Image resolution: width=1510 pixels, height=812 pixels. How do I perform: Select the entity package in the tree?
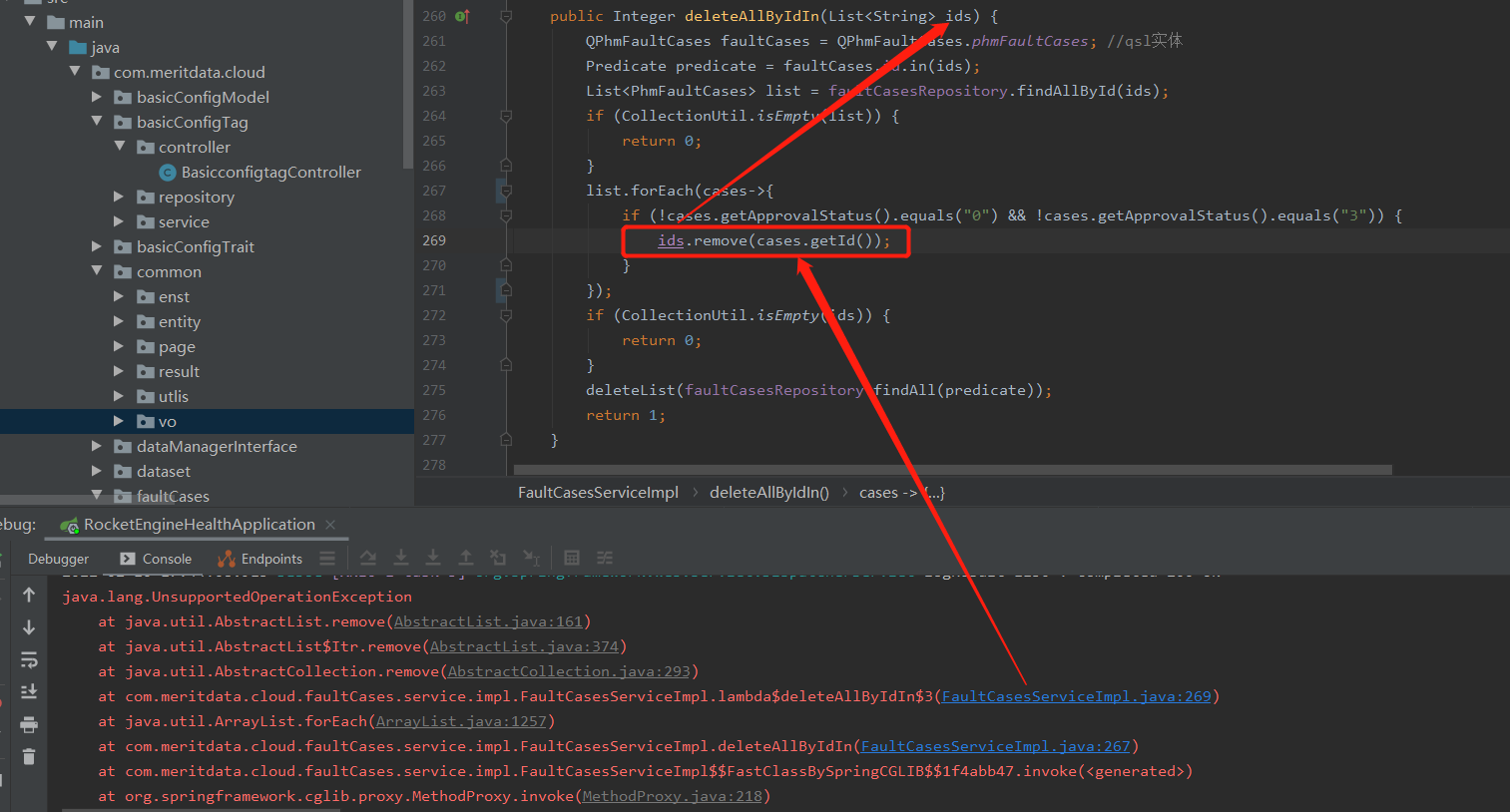click(x=180, y=321)
